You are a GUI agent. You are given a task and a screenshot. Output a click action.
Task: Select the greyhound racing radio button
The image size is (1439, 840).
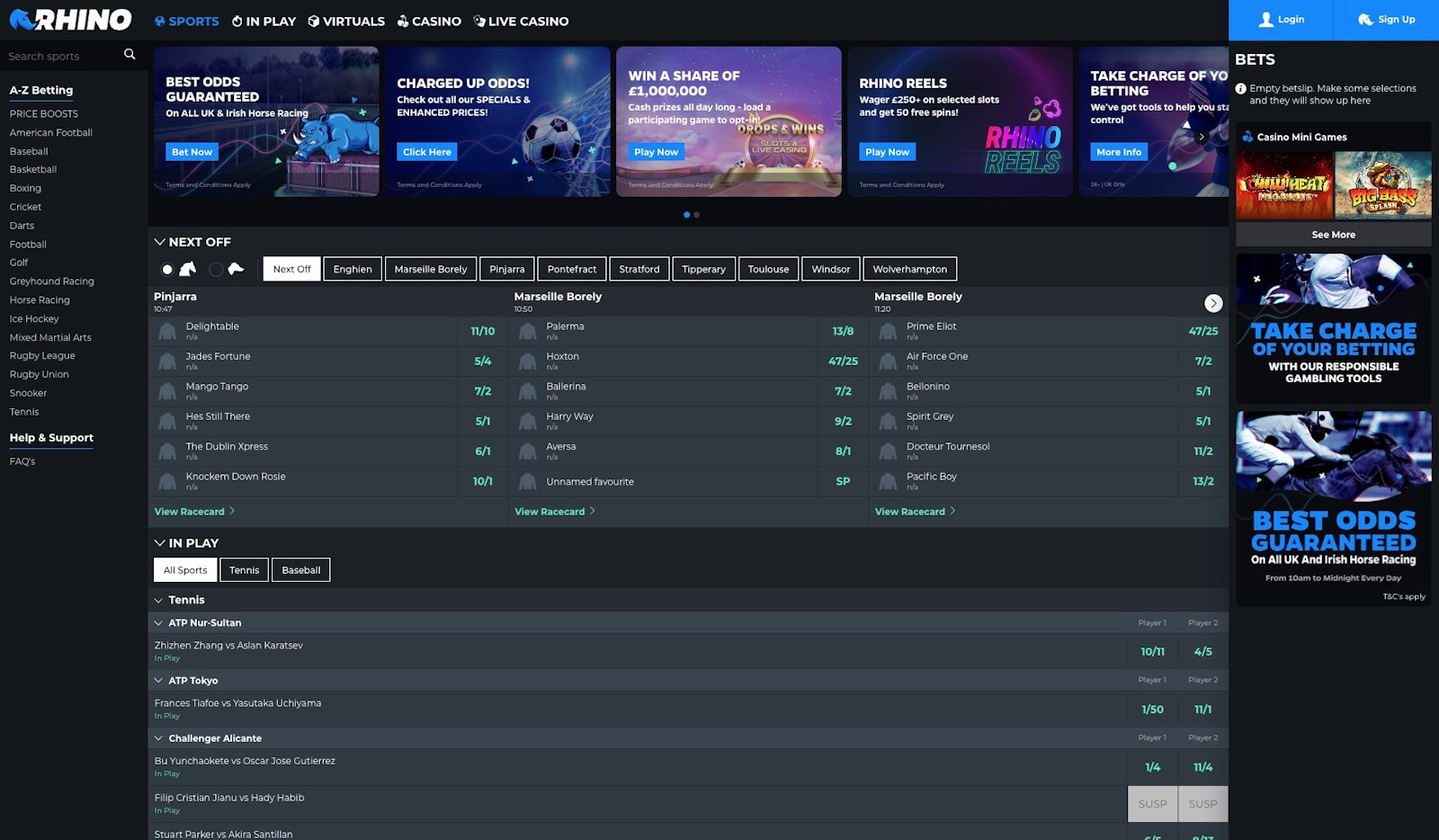[x=216, y=269]
